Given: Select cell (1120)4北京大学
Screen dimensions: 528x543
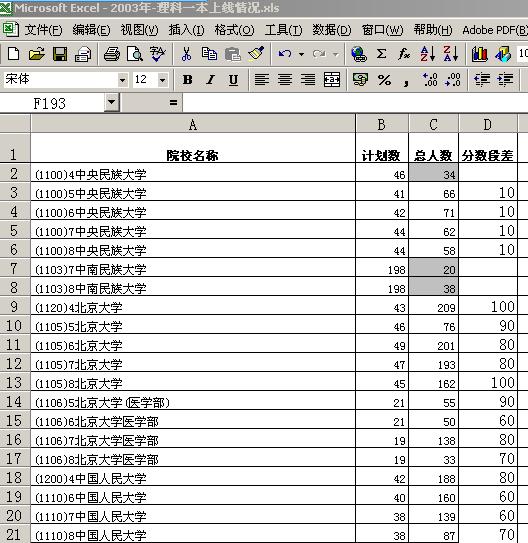Looking at the screenshot, I should click(x=193, y=306).
